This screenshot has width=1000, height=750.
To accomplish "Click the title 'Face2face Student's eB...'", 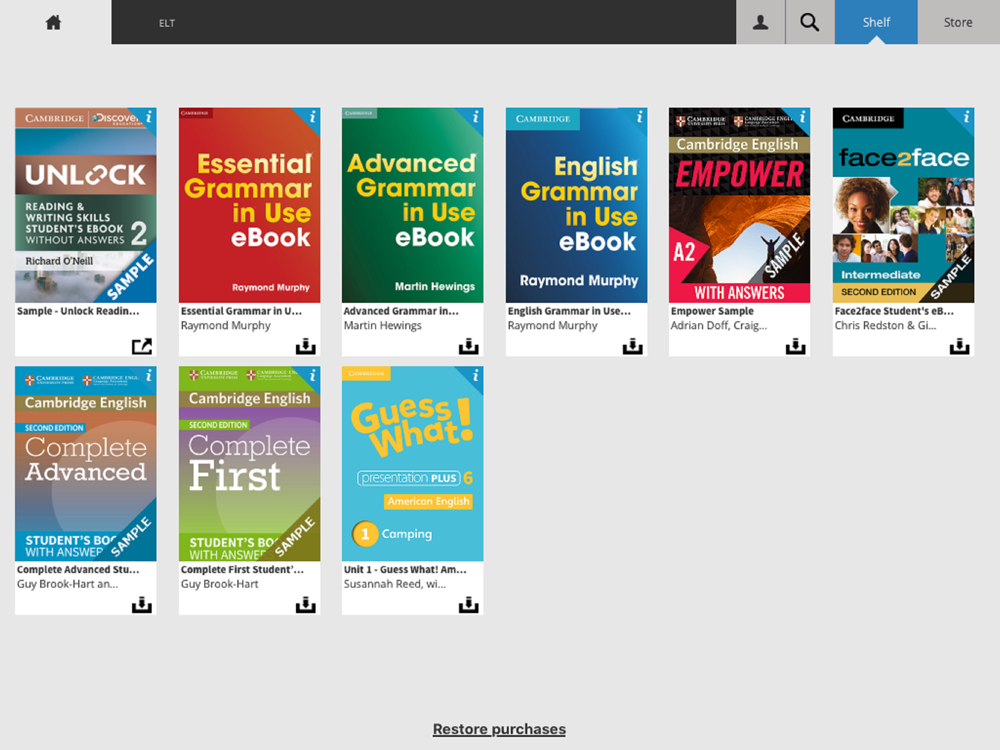I will point(894,311).
